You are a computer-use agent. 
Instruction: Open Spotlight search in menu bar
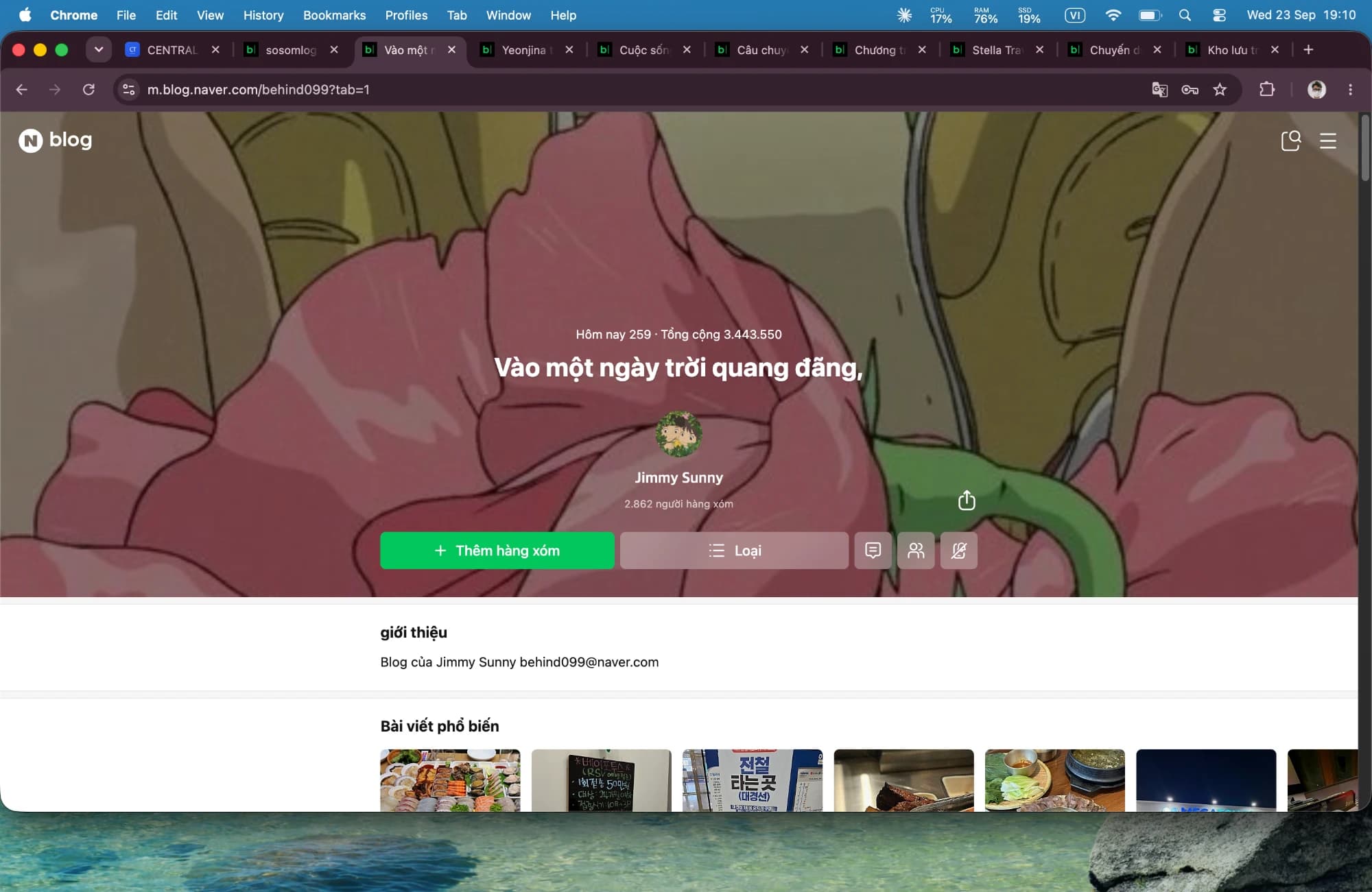[1185, 15]
